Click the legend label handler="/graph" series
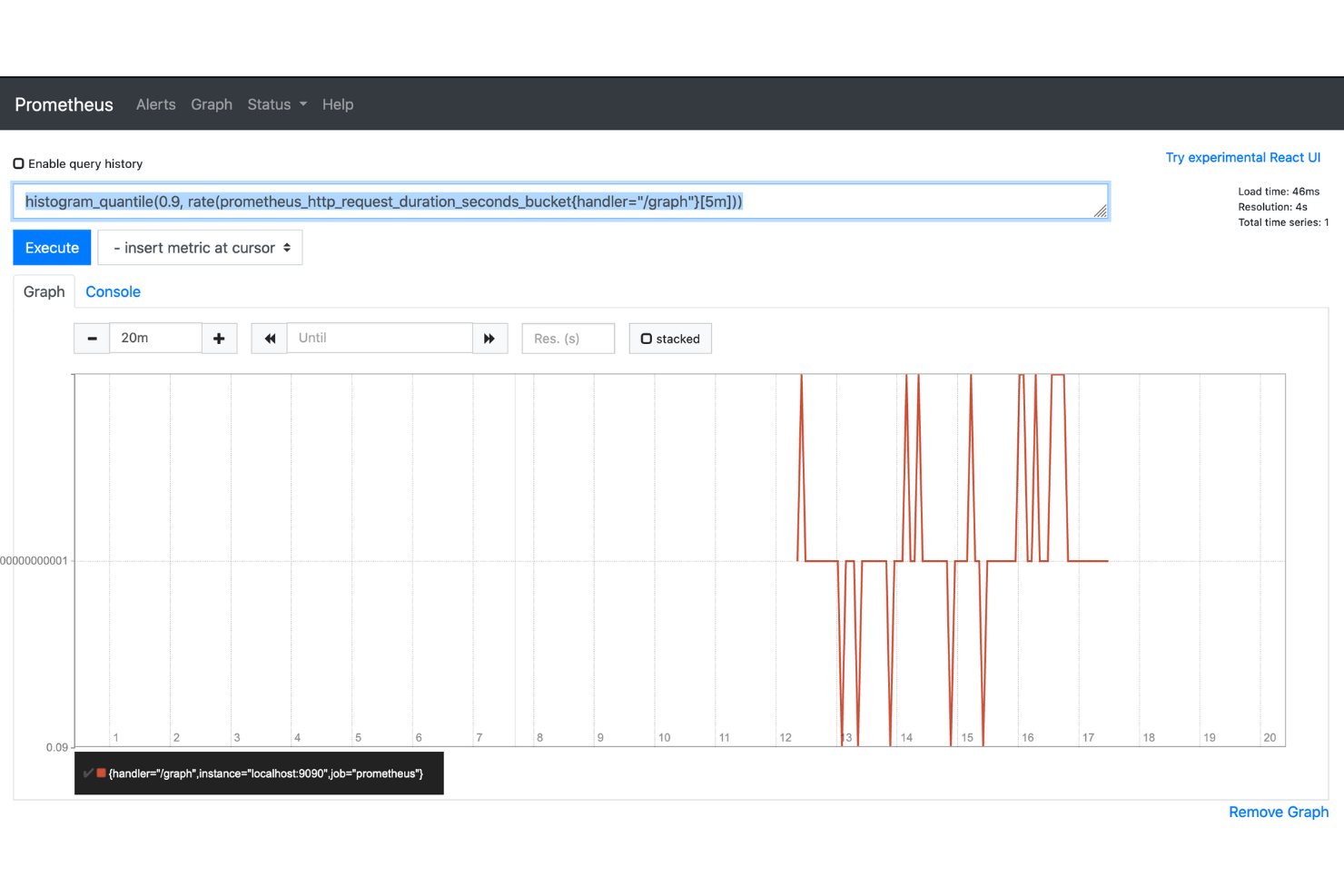 (x=266, y=773)
